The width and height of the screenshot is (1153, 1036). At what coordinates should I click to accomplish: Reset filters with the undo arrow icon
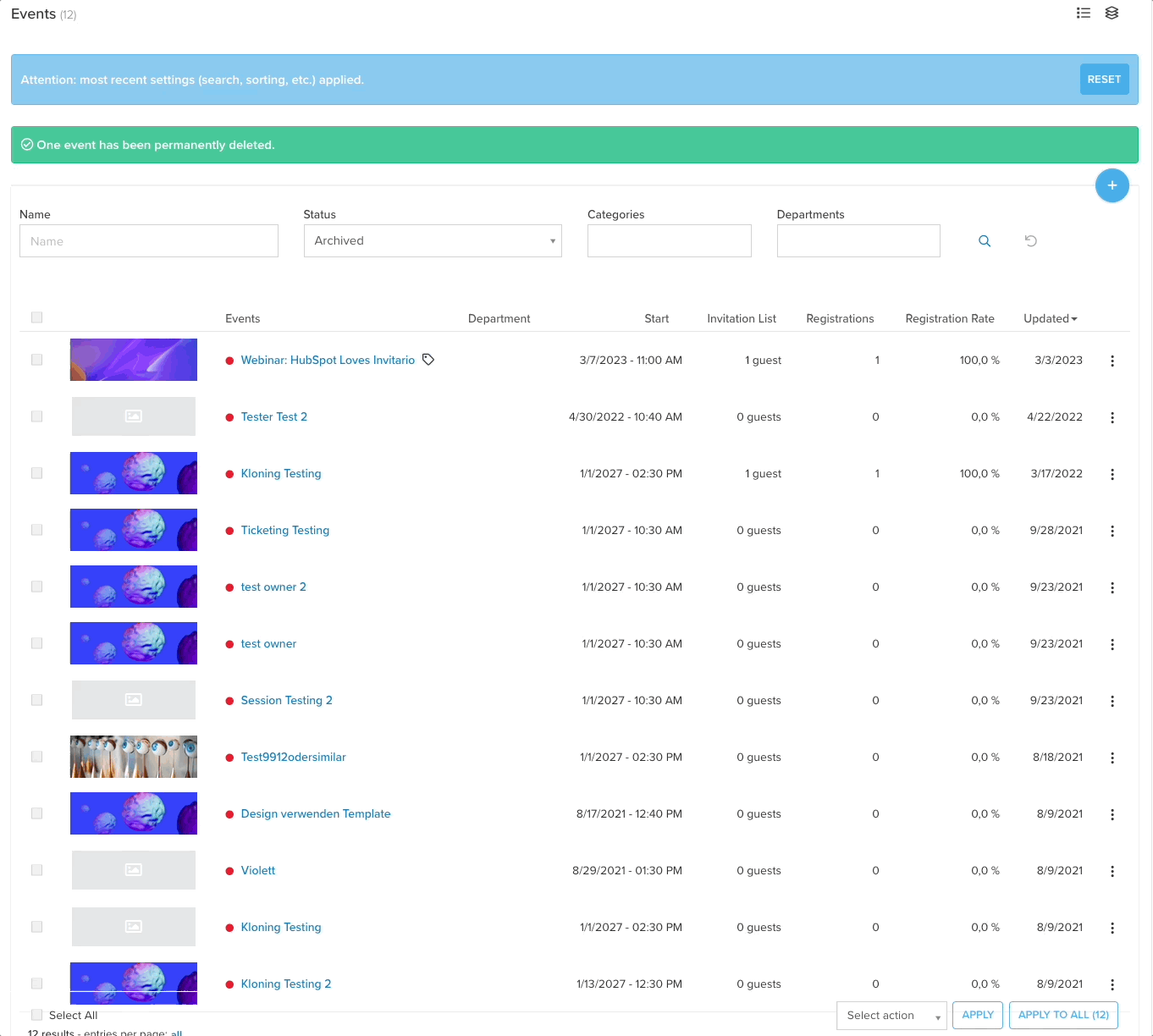[1030, 241]
